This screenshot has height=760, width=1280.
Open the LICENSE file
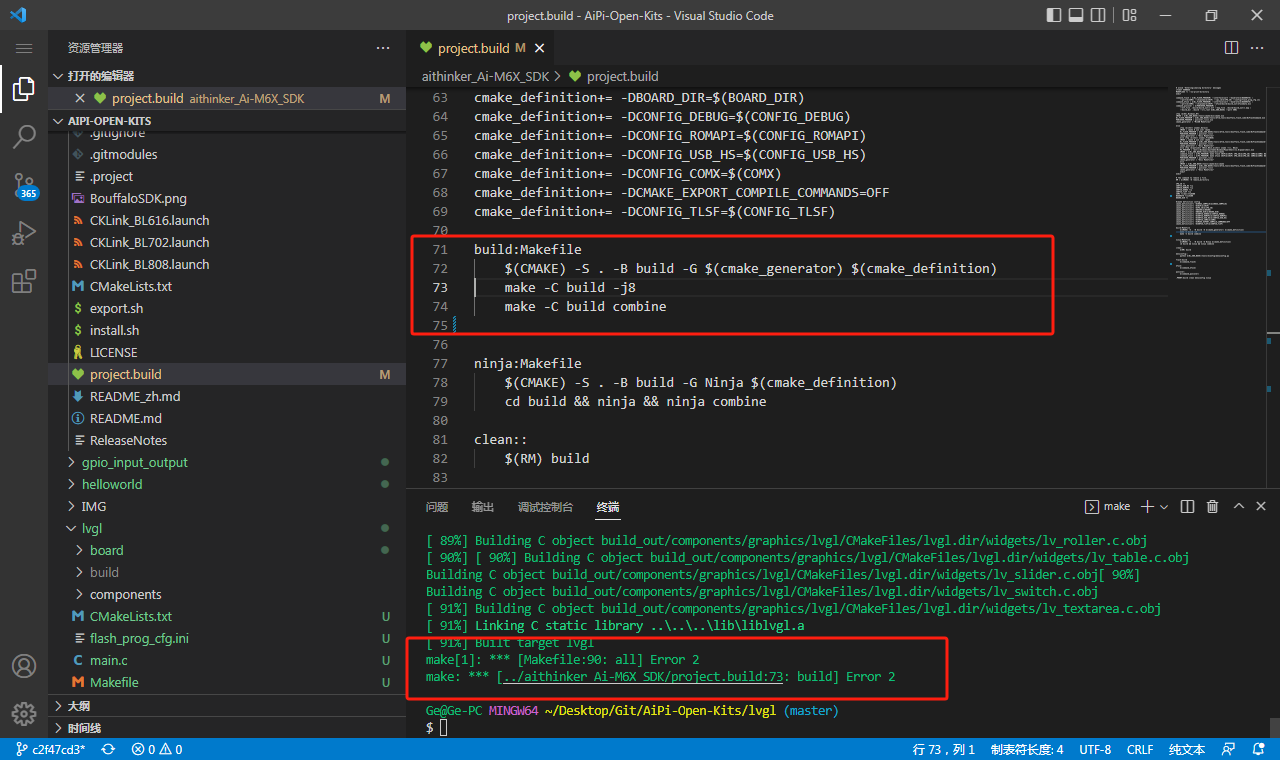[x=227, y=352]
